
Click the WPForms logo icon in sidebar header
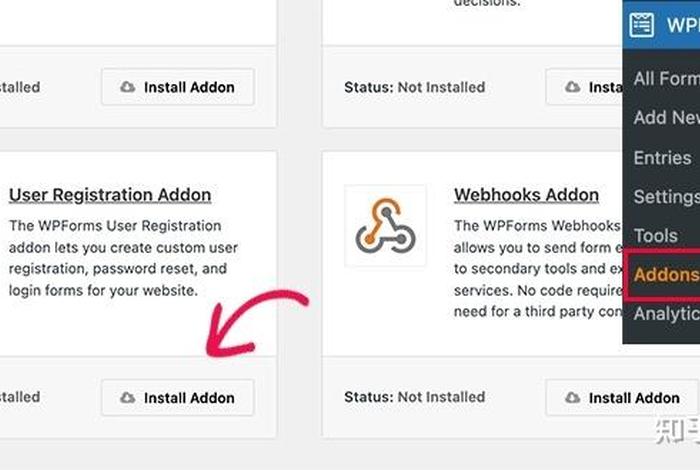pos(641,25)
